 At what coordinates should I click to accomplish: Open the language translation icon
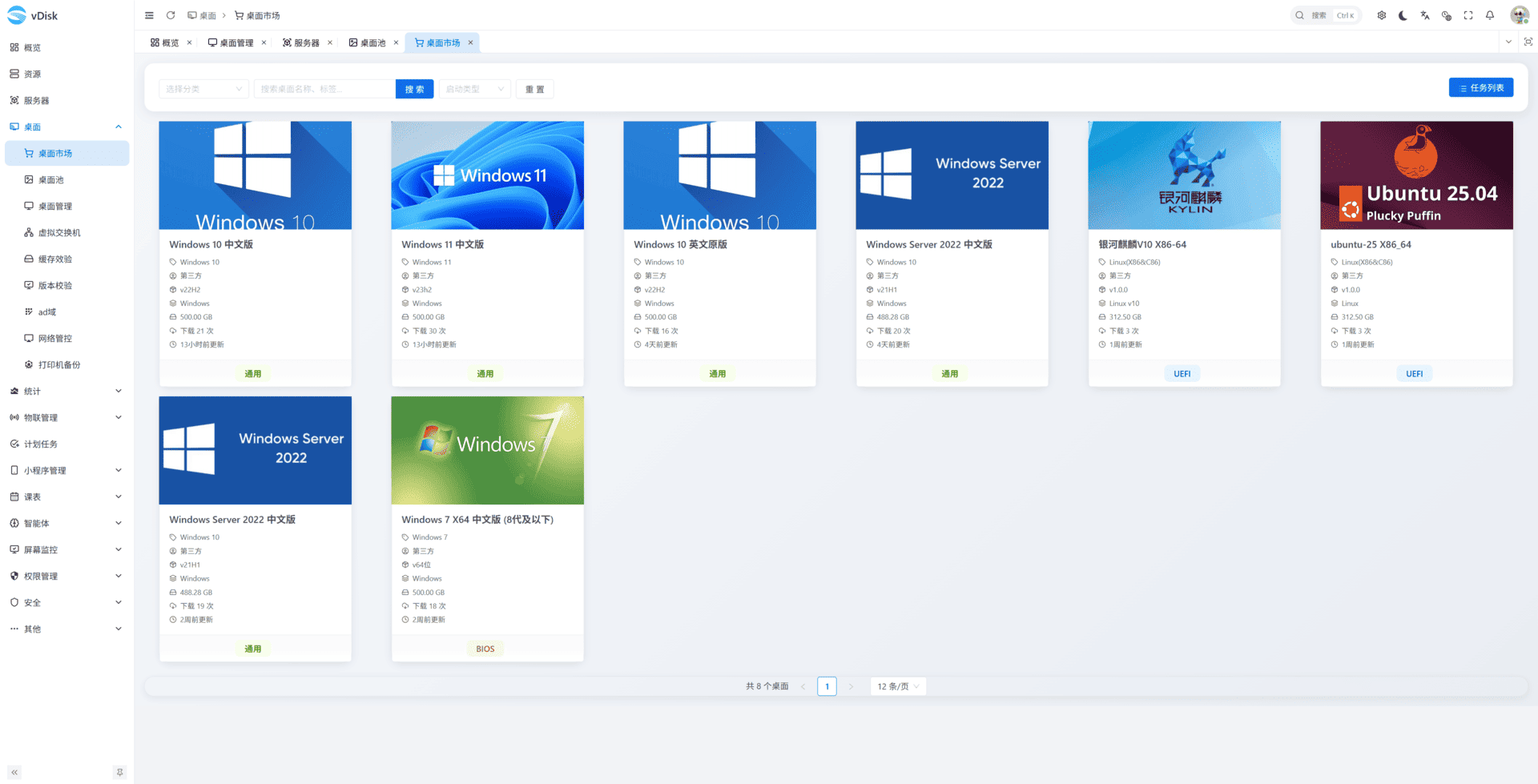(x=1425, y=15)
